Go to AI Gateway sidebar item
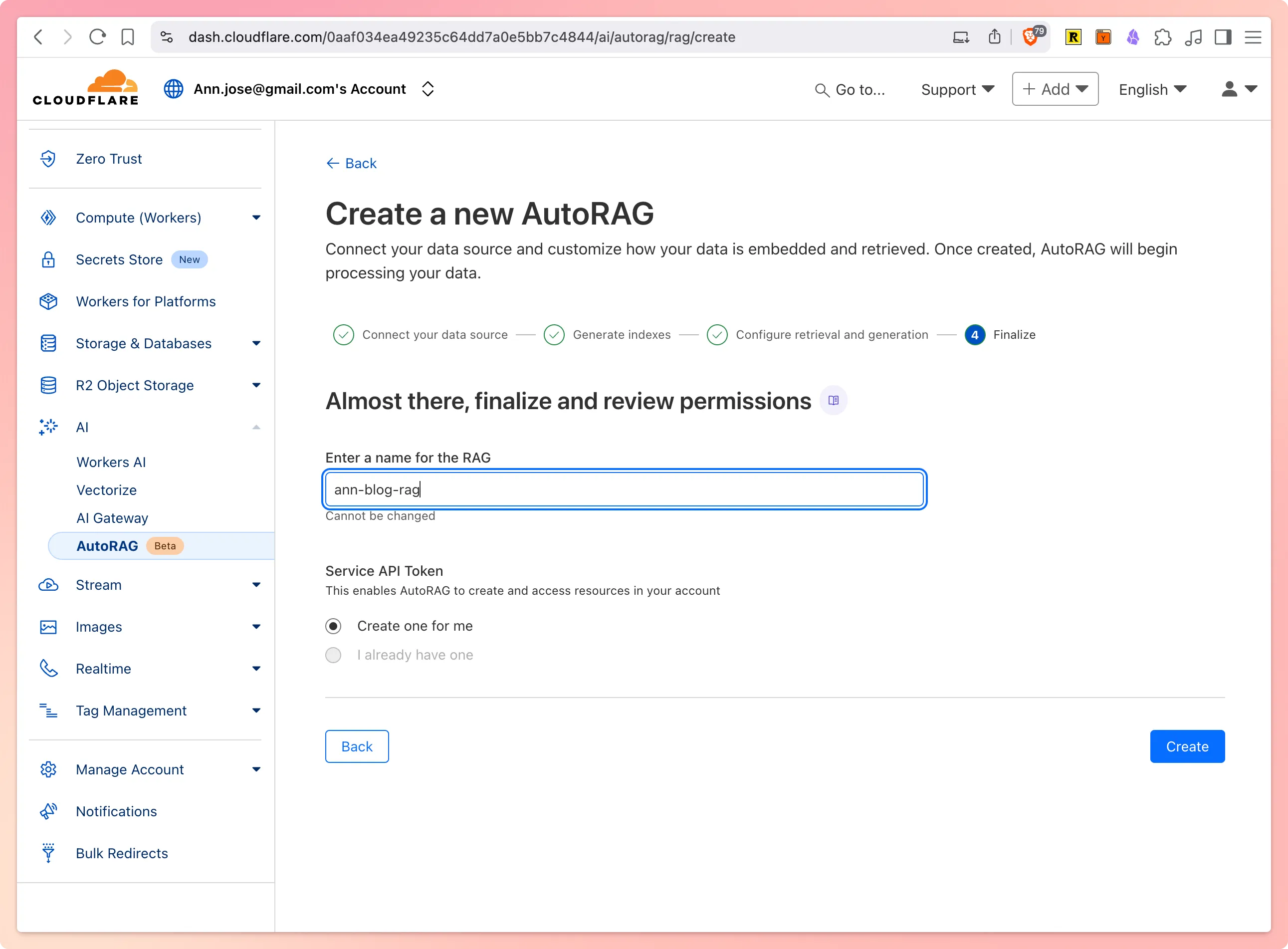Screen dimensions: 1288x949 112,518
